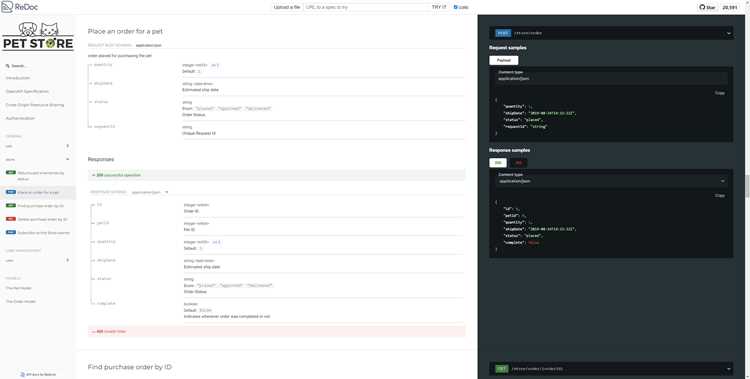Collapse the 200 successful operation response
This screenshot has width=750, height=379.
pos(276,175)
